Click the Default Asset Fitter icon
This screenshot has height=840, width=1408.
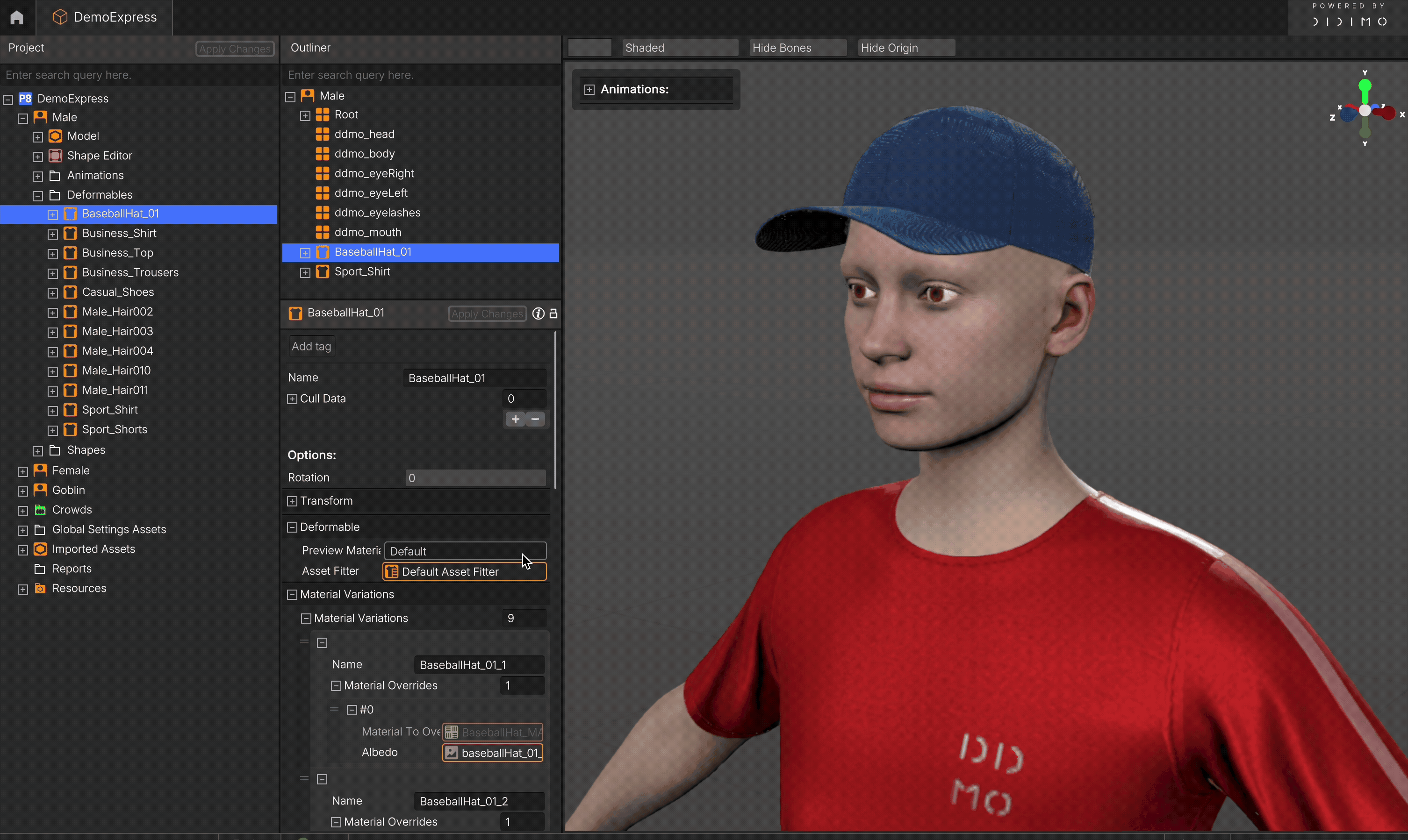[x=391, y=572]
